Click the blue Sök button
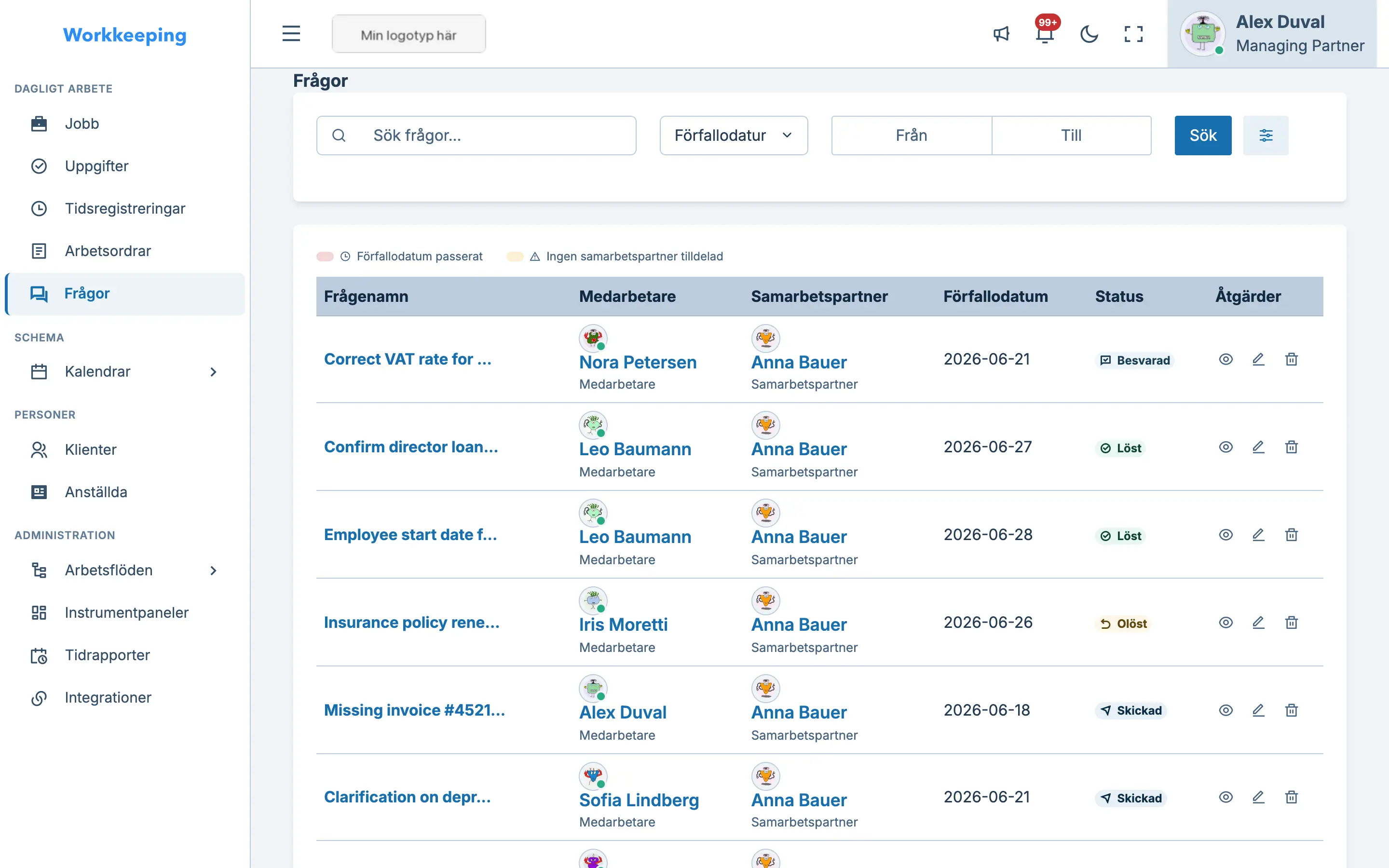This screenshot has width=1389, height=868. [x=1202, y=136]
